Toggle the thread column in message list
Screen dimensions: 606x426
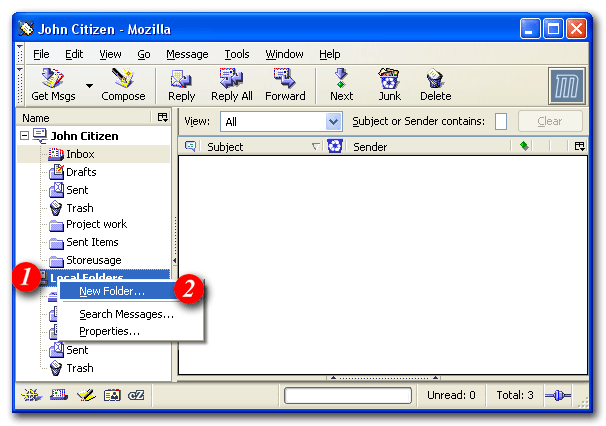click(191, 146)
